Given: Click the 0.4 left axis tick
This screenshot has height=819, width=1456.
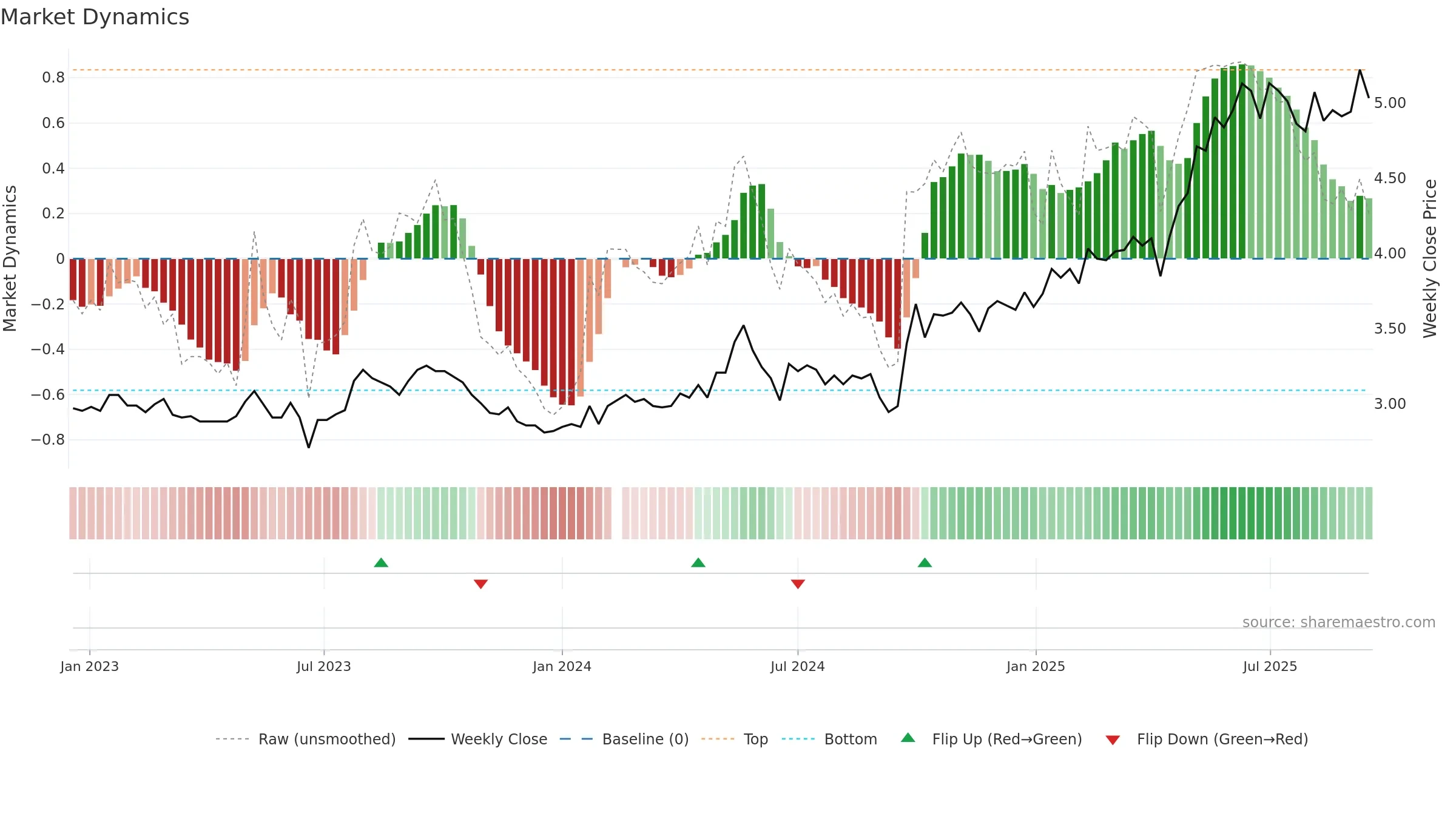Looking at the screenshot, I should point(53,169).
